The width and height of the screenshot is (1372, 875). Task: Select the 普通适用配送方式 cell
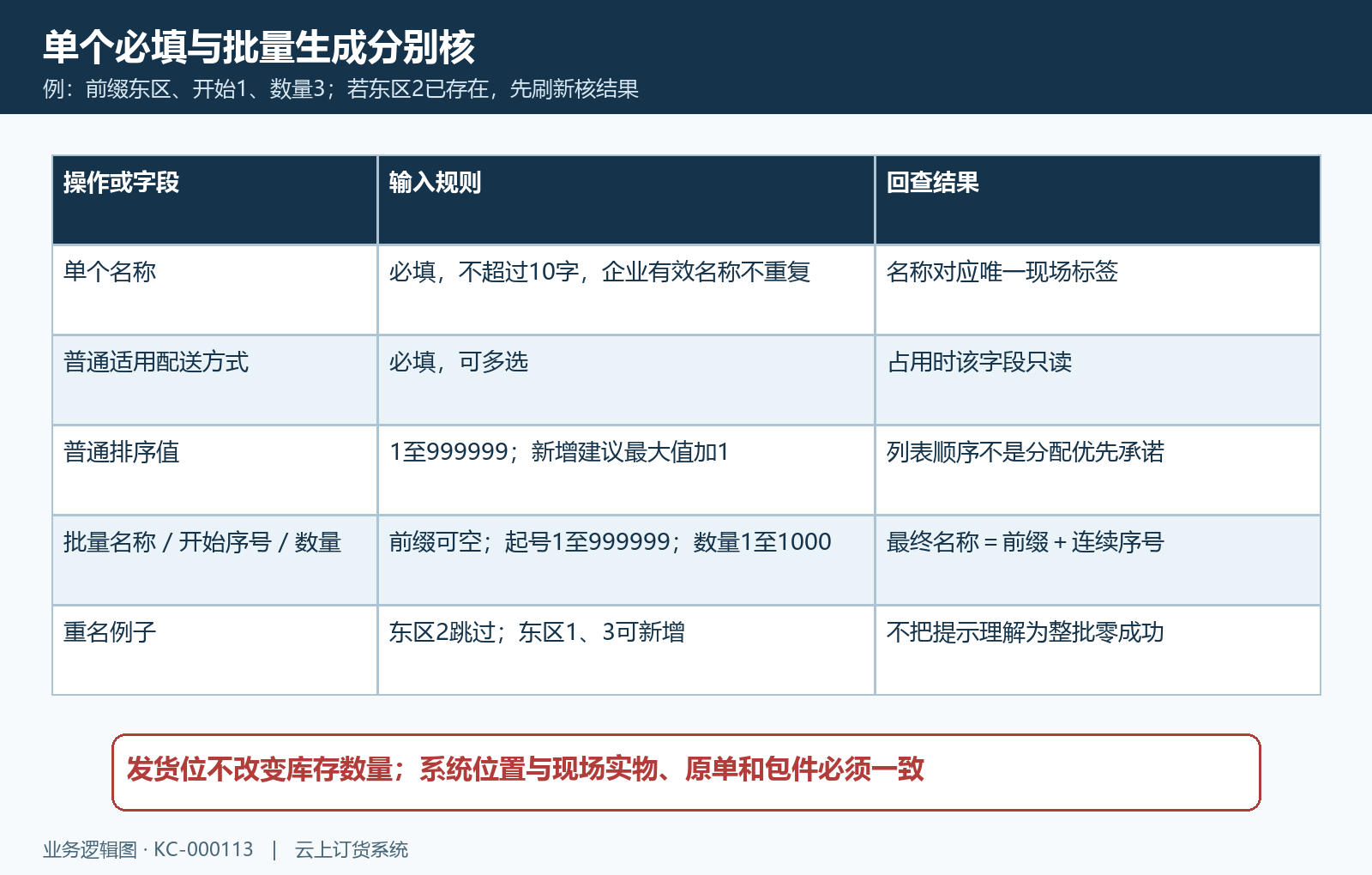click(x=214, y=380)
